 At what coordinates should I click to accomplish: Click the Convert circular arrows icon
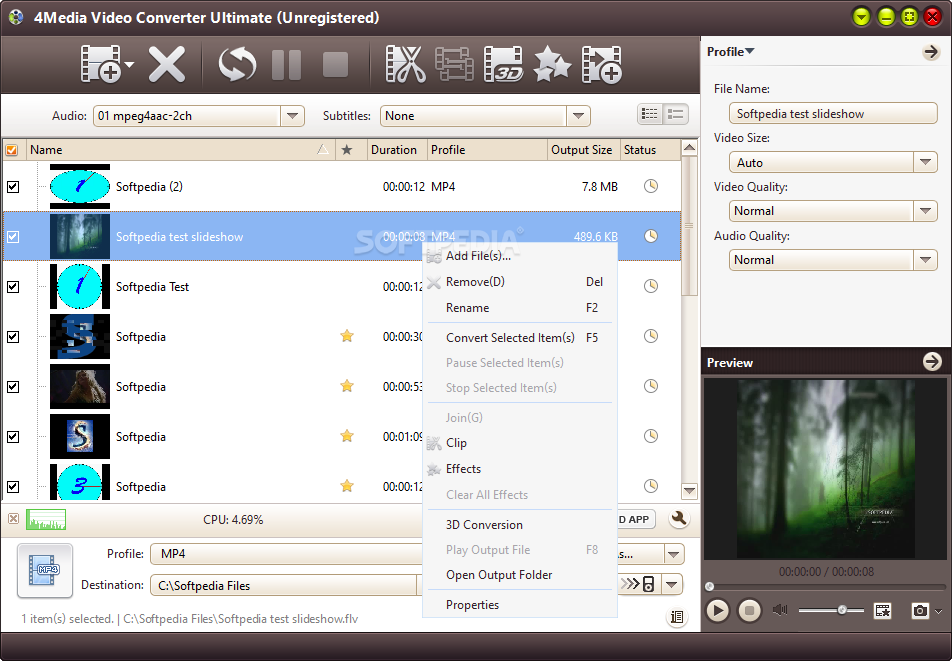pyautogui.click(x=237, y=64)
